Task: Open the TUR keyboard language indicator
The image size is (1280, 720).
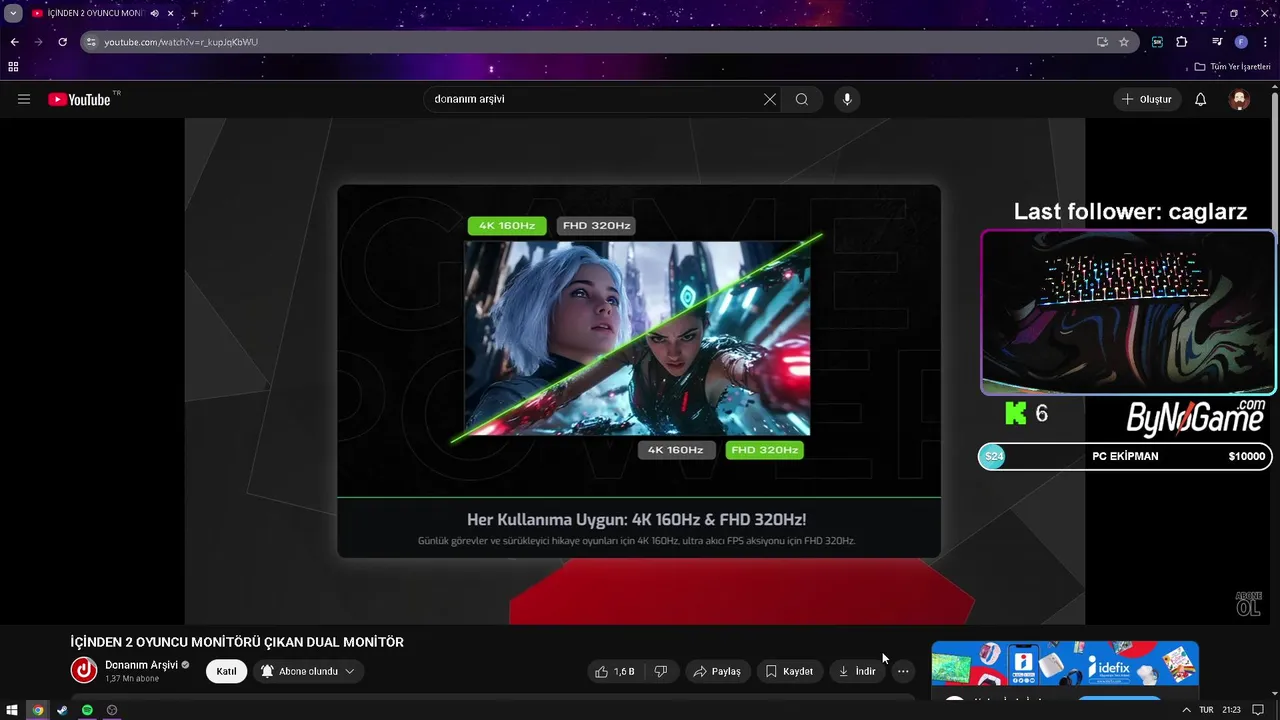Action: pos(1206,710)
